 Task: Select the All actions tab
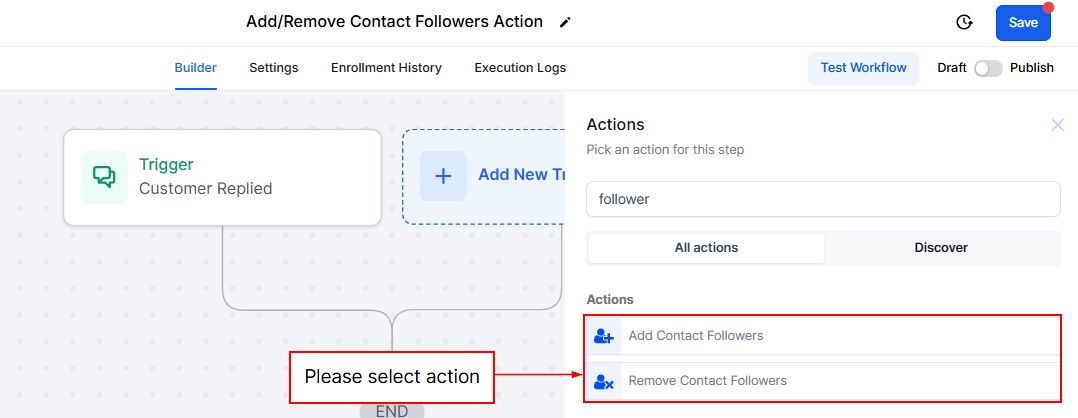point(706,248)
